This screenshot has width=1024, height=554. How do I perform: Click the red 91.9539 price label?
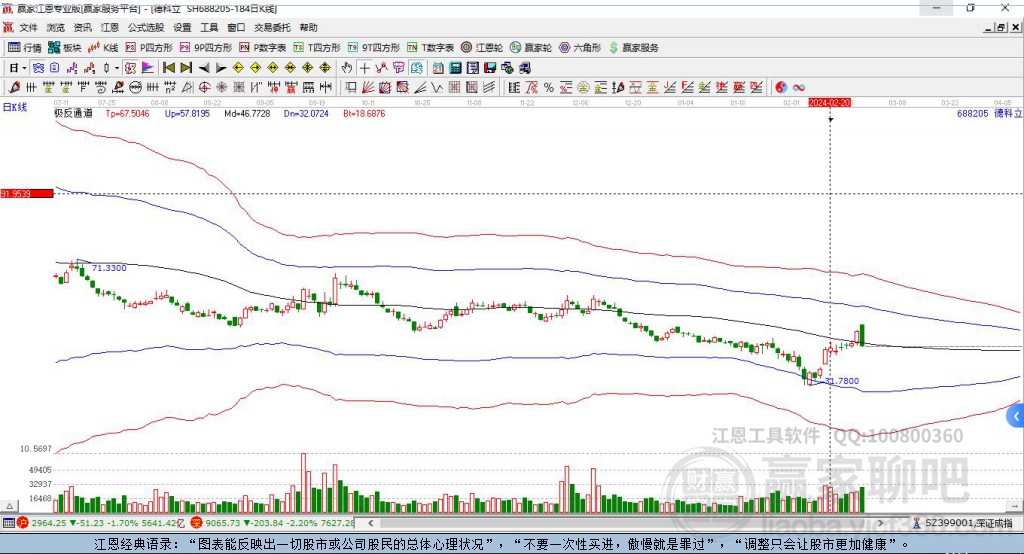[x=27, y=193]
